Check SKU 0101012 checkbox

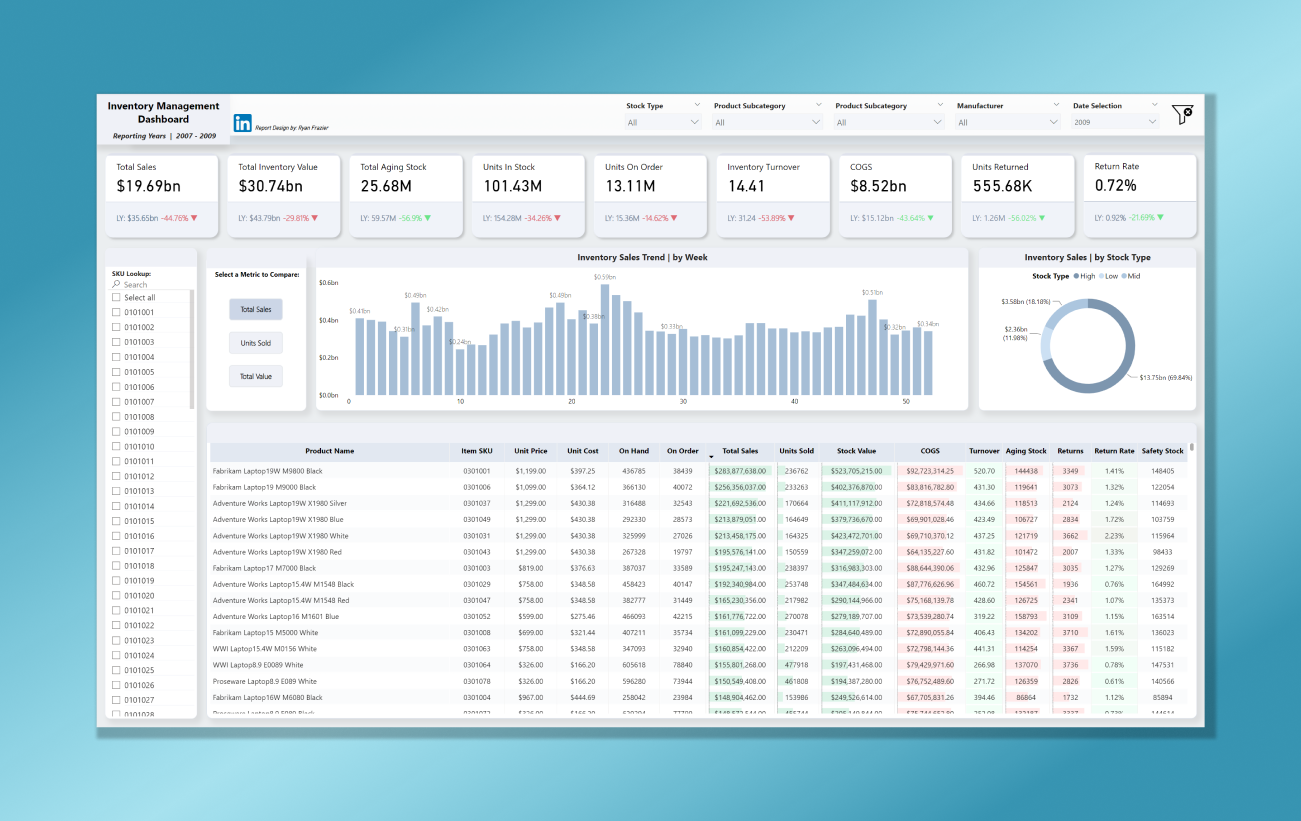(x=116, y=476)
